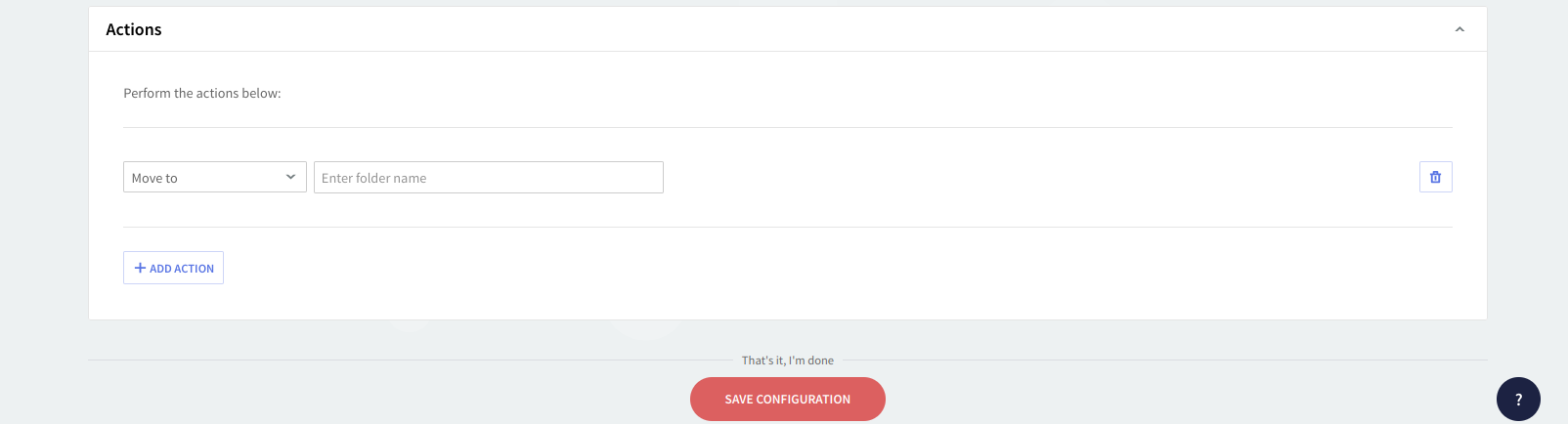Collapse the Actions panel using the chevron

point(1459,29)
